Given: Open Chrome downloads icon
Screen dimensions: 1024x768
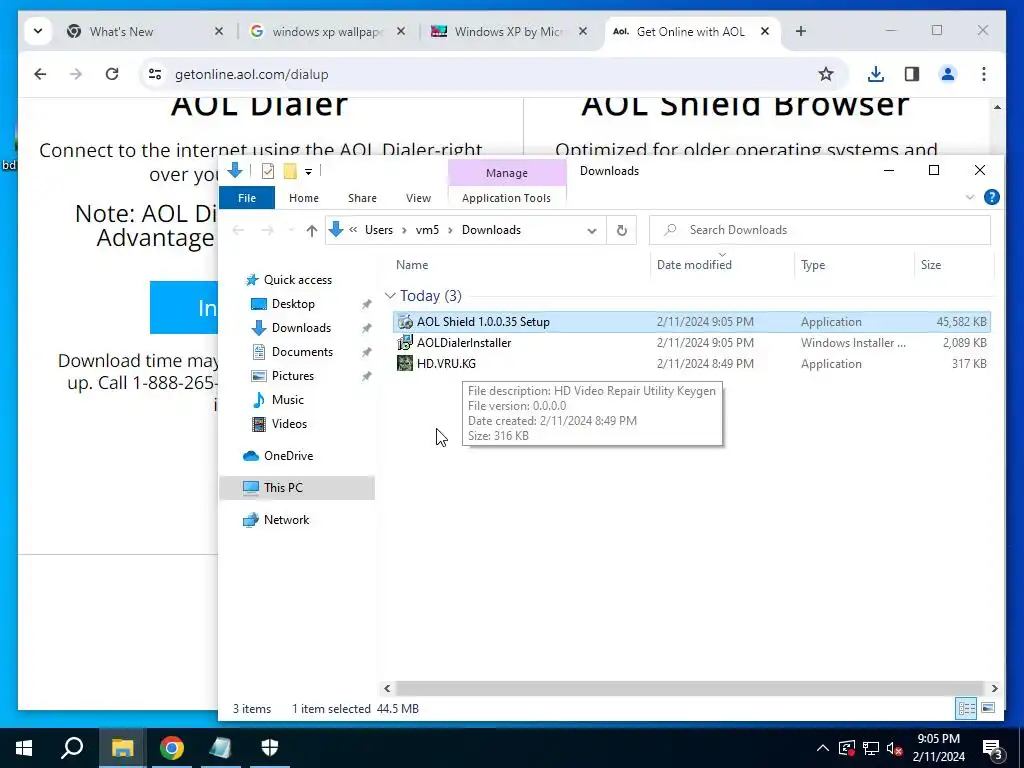Looking at the screenshot, I should [876, 74].
